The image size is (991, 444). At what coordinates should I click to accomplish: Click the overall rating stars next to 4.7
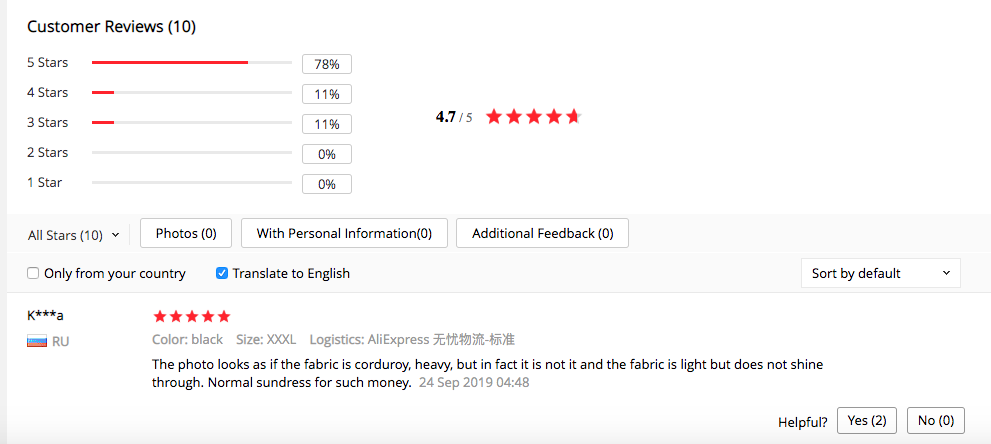(x=533, y=117)
